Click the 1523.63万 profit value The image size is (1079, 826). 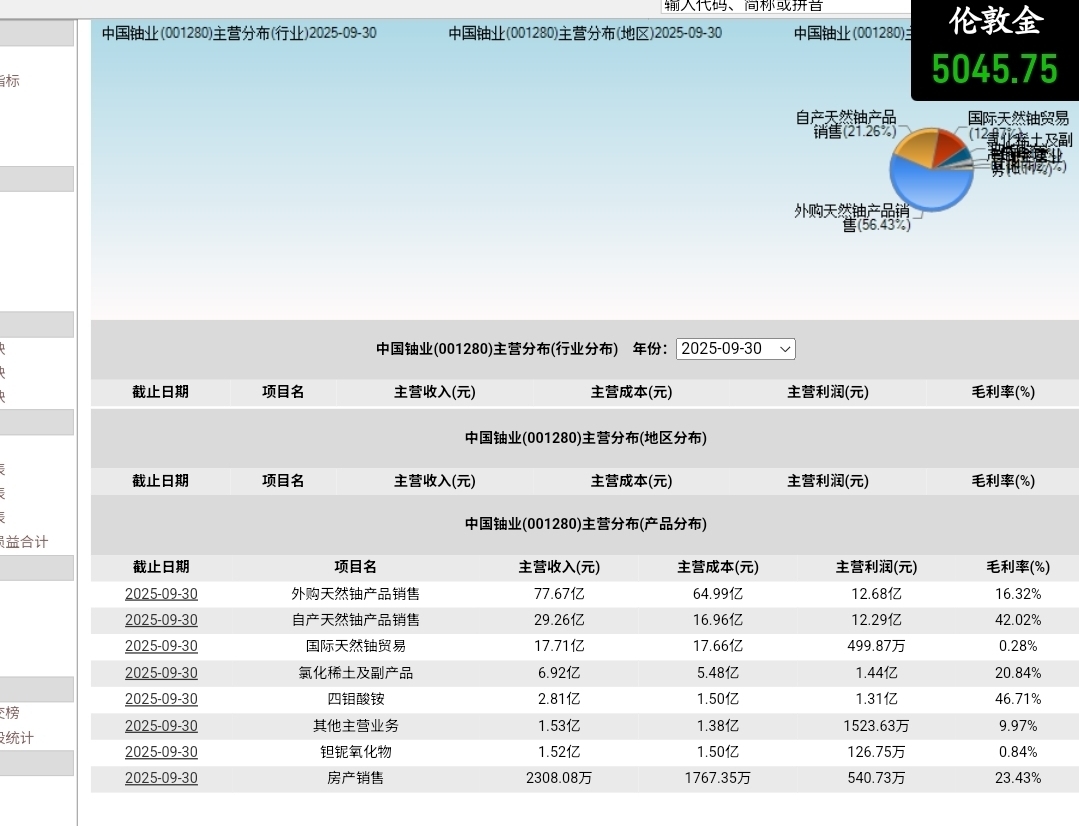click(x=876, y=726)
